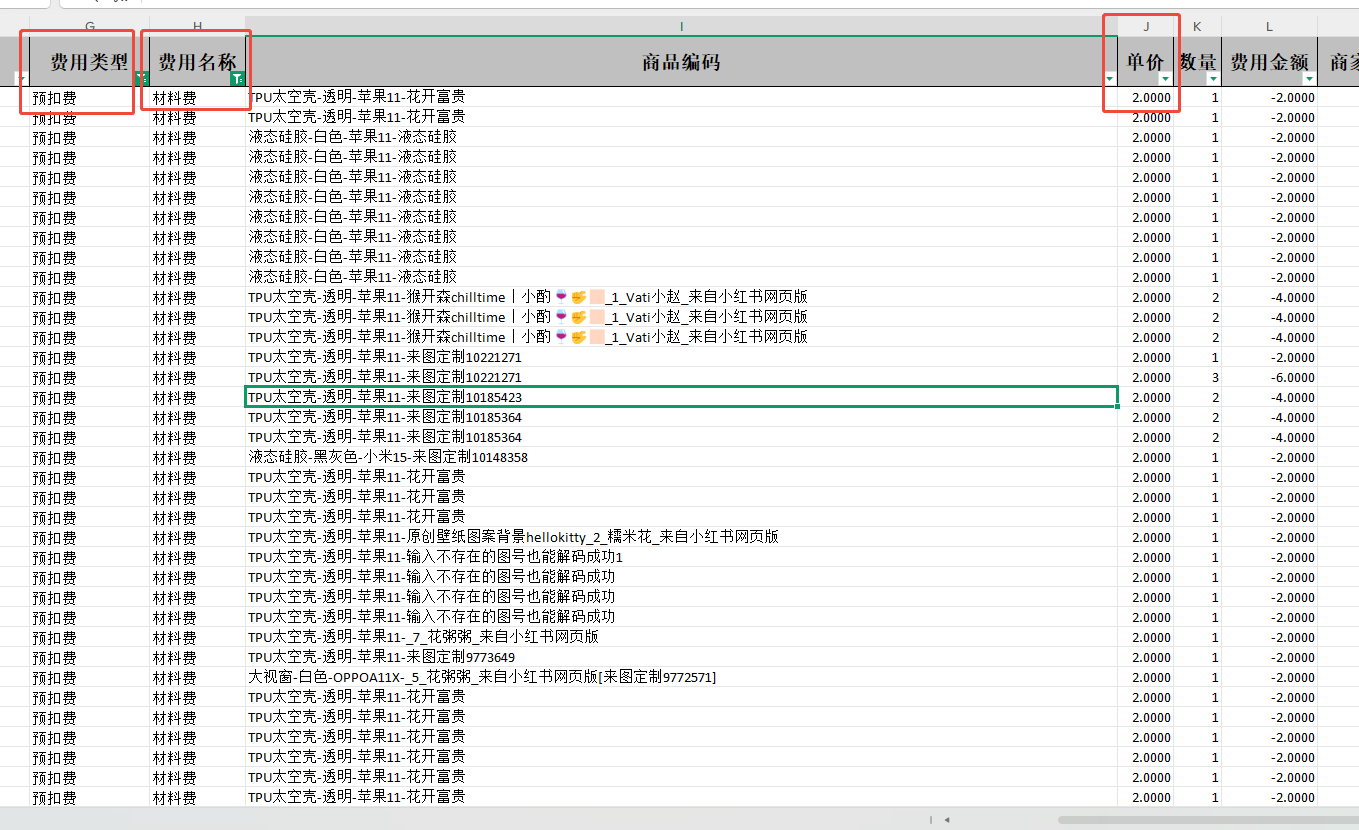Select the hellokitty_2_糯米花 product code cell

click(x=681, y=537)
